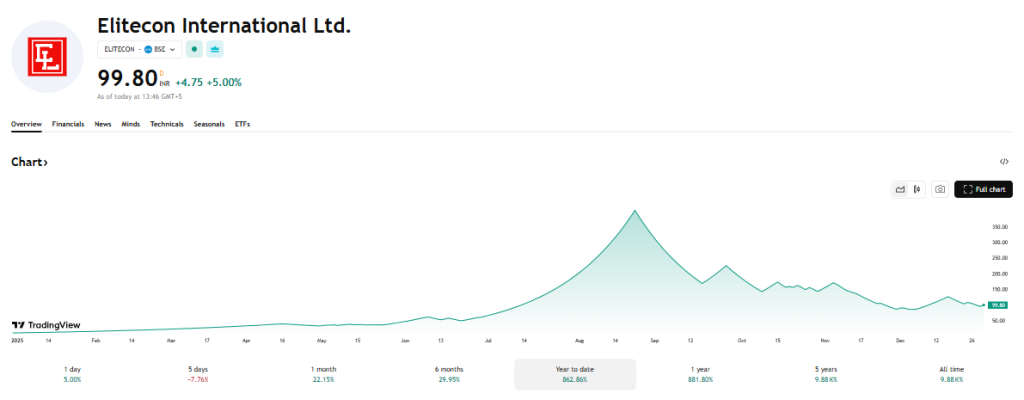The height and width of the screenshot is (400, 1024).
Task: Click the green market status dot icon
Action: coord(194,49)
